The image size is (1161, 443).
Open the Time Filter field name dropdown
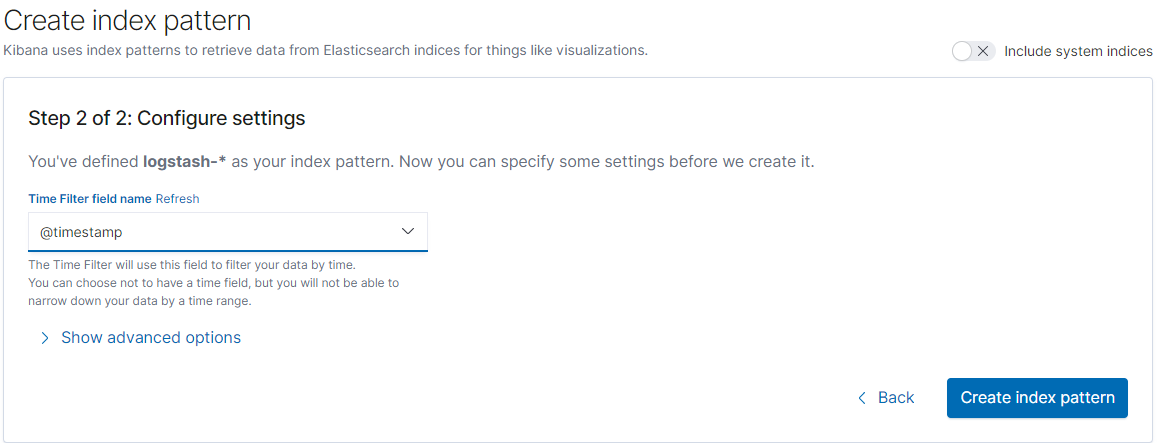(228, 232)
